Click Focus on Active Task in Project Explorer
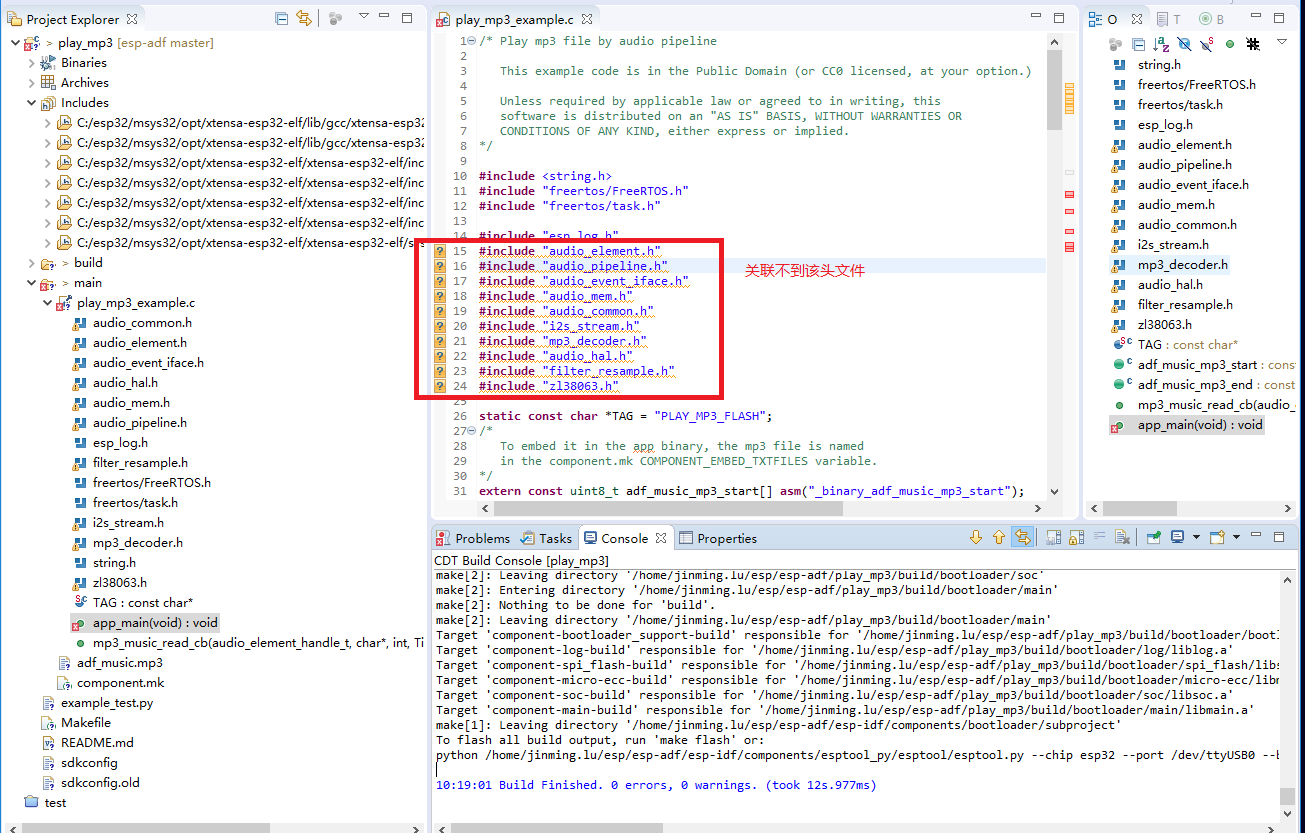Image resolution: width=1305 pixels, height=833 pixels. tap(336, 18)
